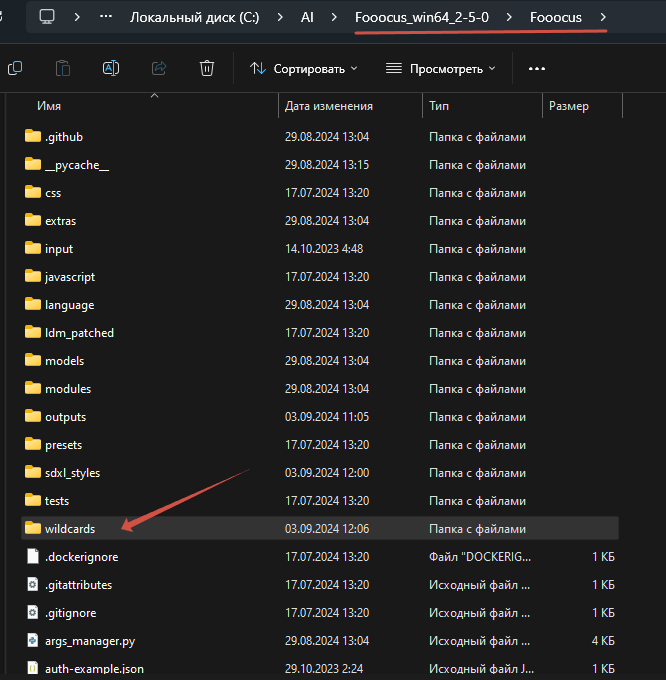
Task: Select the .github folder icon
Action: coord(33,136)
